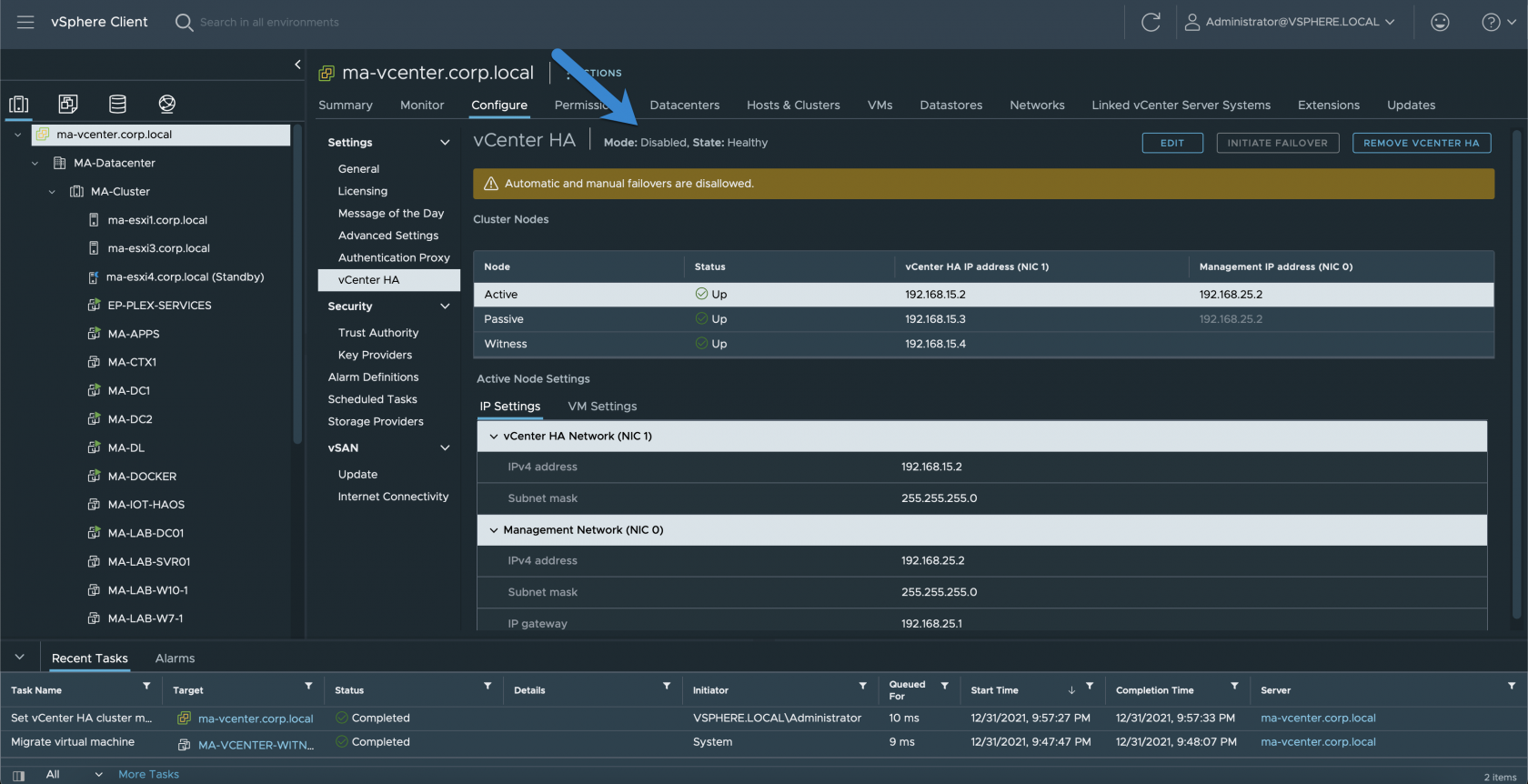1528x784 pixels.
Task: Switch to Hosts and Clusters inventory view
Action: click(19, 104)
